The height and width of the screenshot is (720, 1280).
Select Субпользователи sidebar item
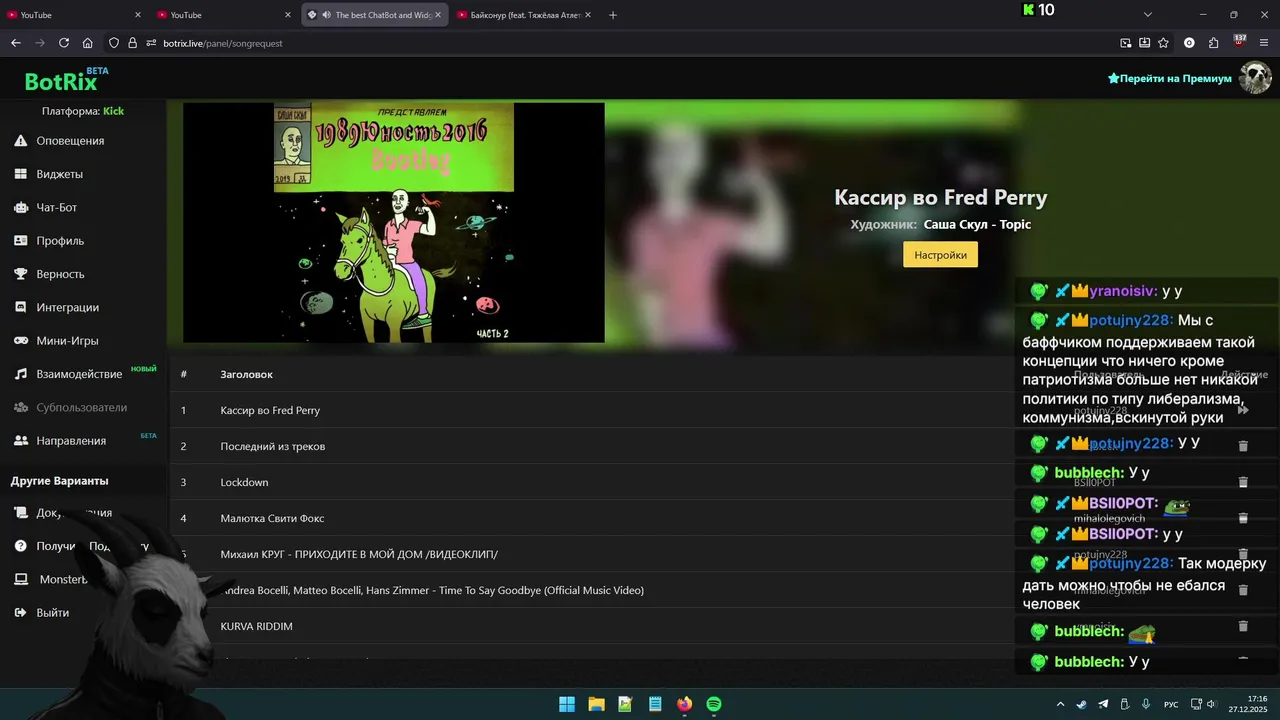[81, 407]
